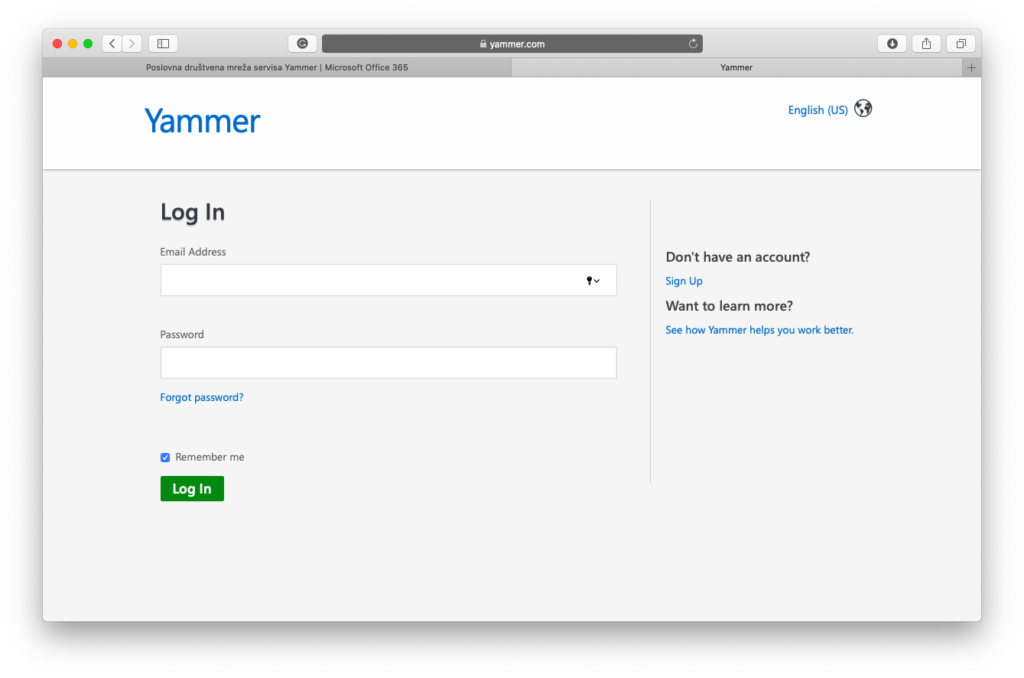
Task: Click the extension icon left of address bar
Action: pyautogui.click(x=302, y=44)
